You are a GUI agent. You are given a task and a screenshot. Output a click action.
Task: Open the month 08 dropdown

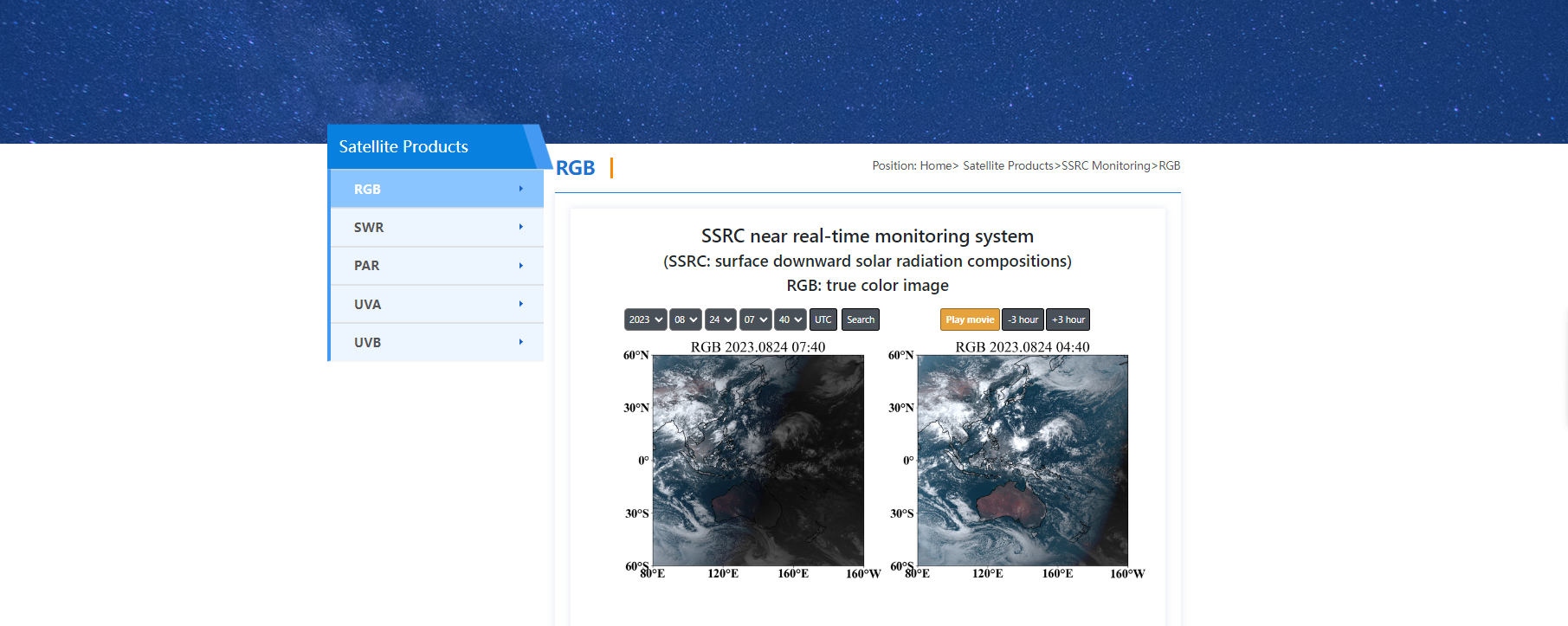[x=685, y=319]
